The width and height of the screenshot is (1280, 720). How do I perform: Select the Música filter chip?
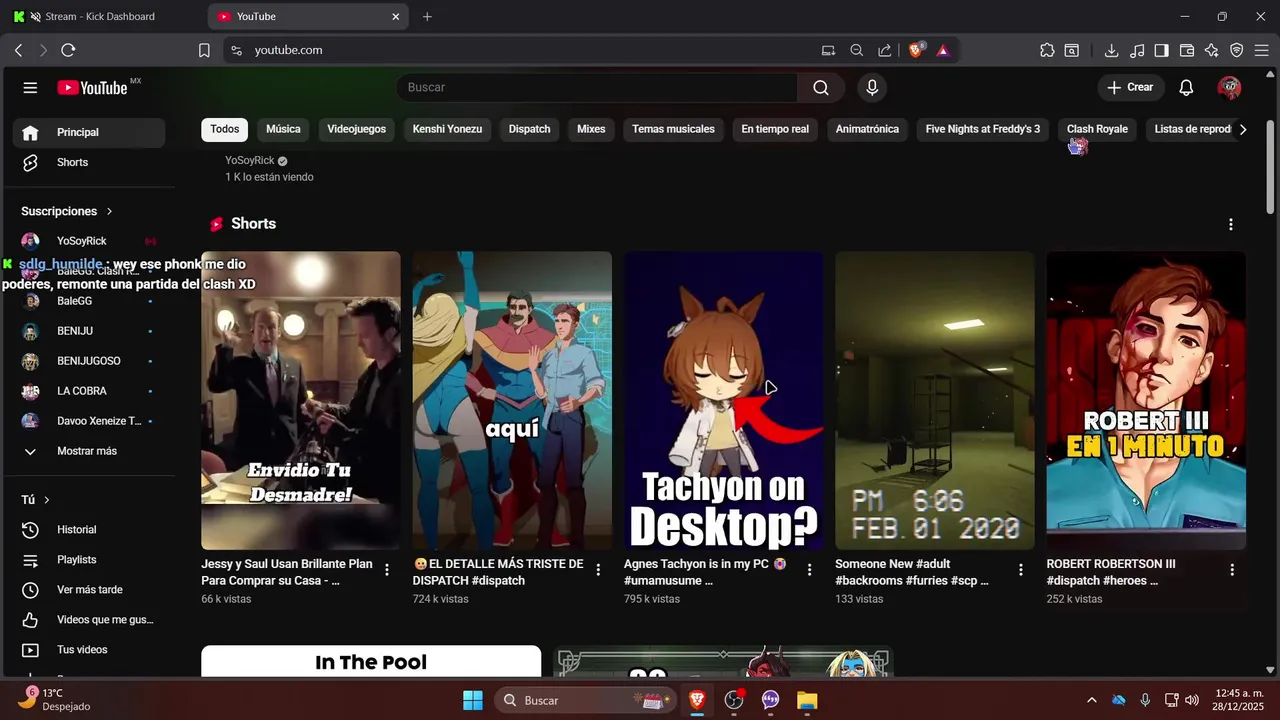[283, 130]
